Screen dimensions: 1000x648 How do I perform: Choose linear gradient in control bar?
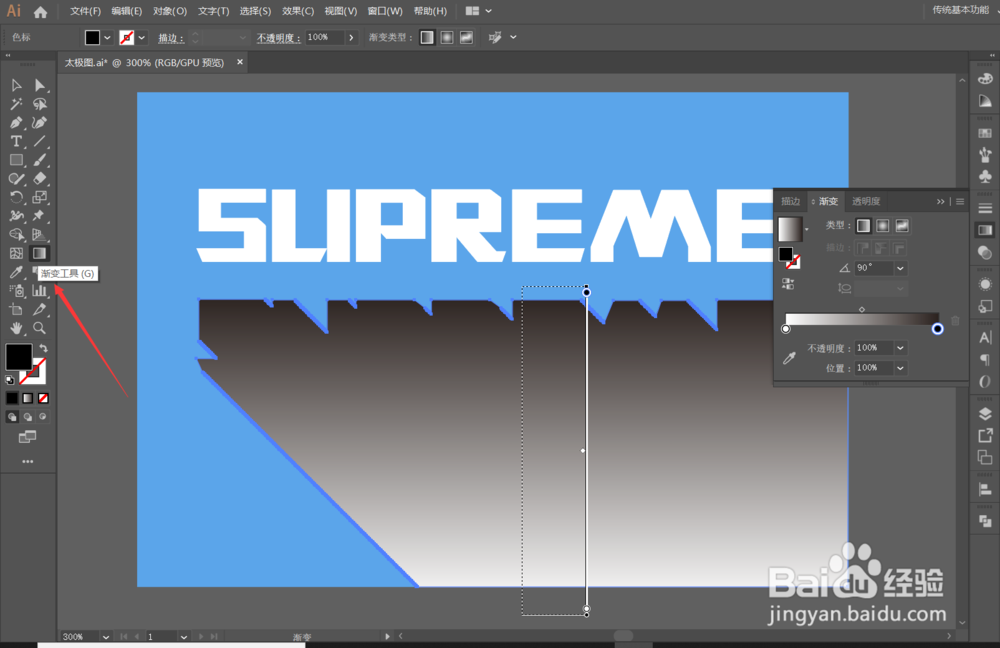click(427, 38)
